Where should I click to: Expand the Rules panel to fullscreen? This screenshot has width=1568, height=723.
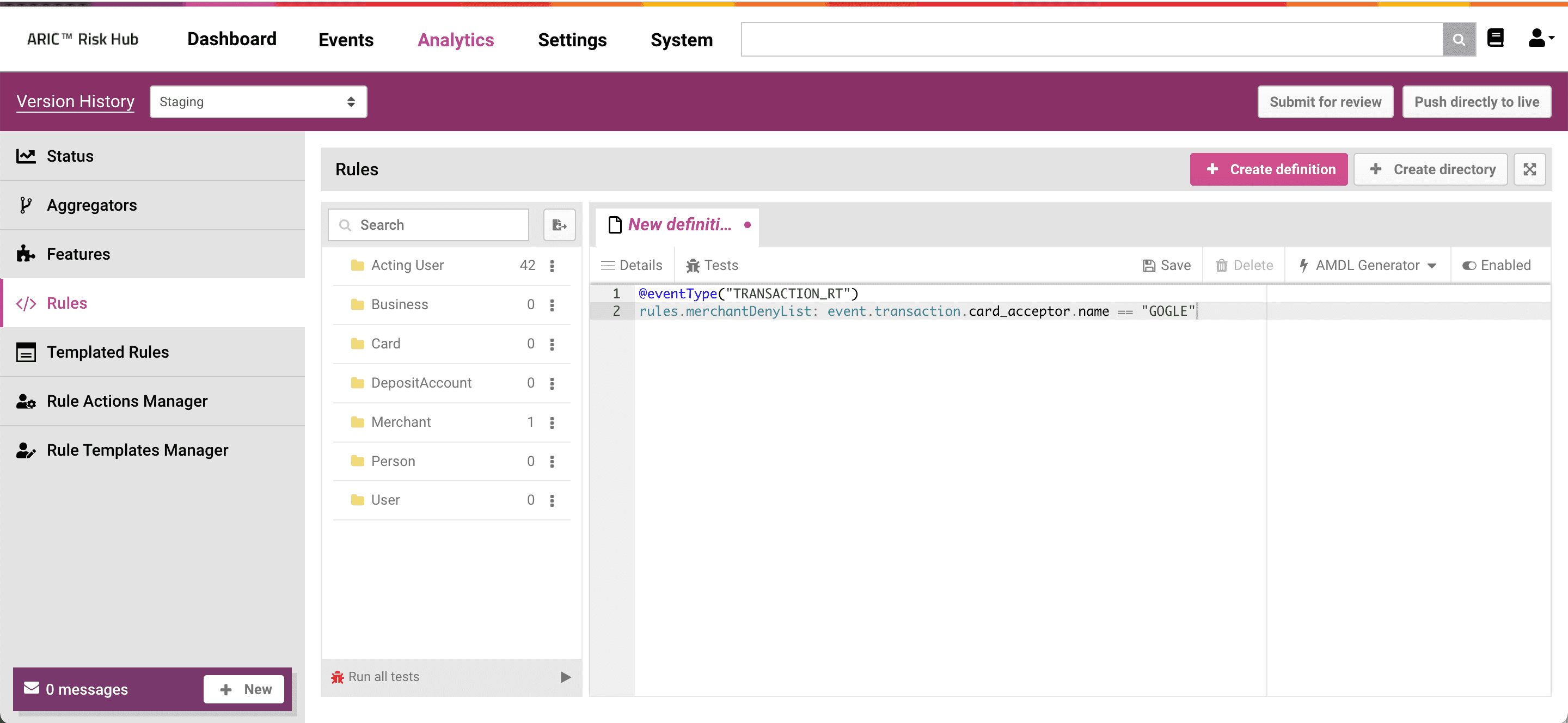[x=1530, y=169]
